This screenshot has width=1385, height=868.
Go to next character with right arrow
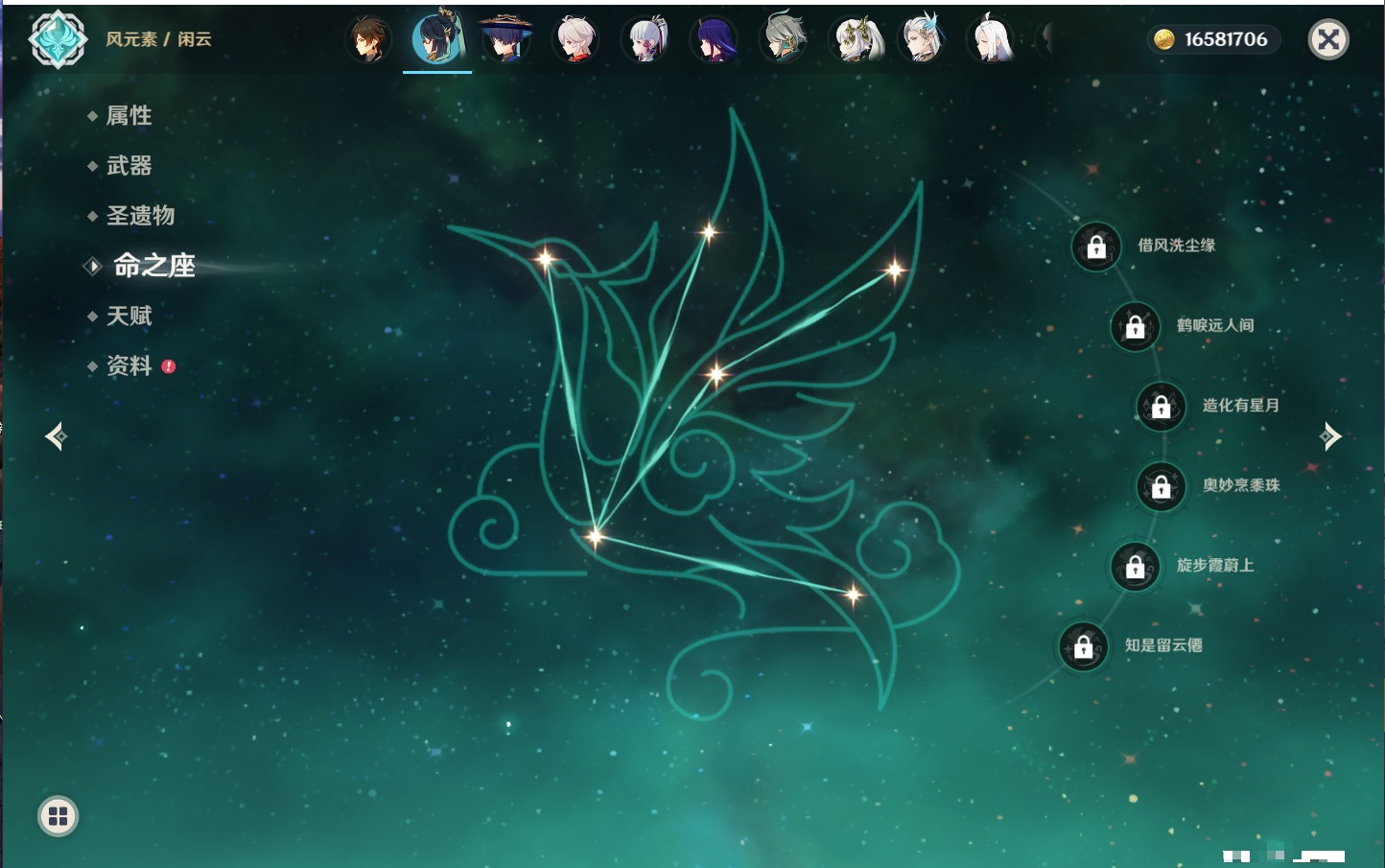[1330, 436]
